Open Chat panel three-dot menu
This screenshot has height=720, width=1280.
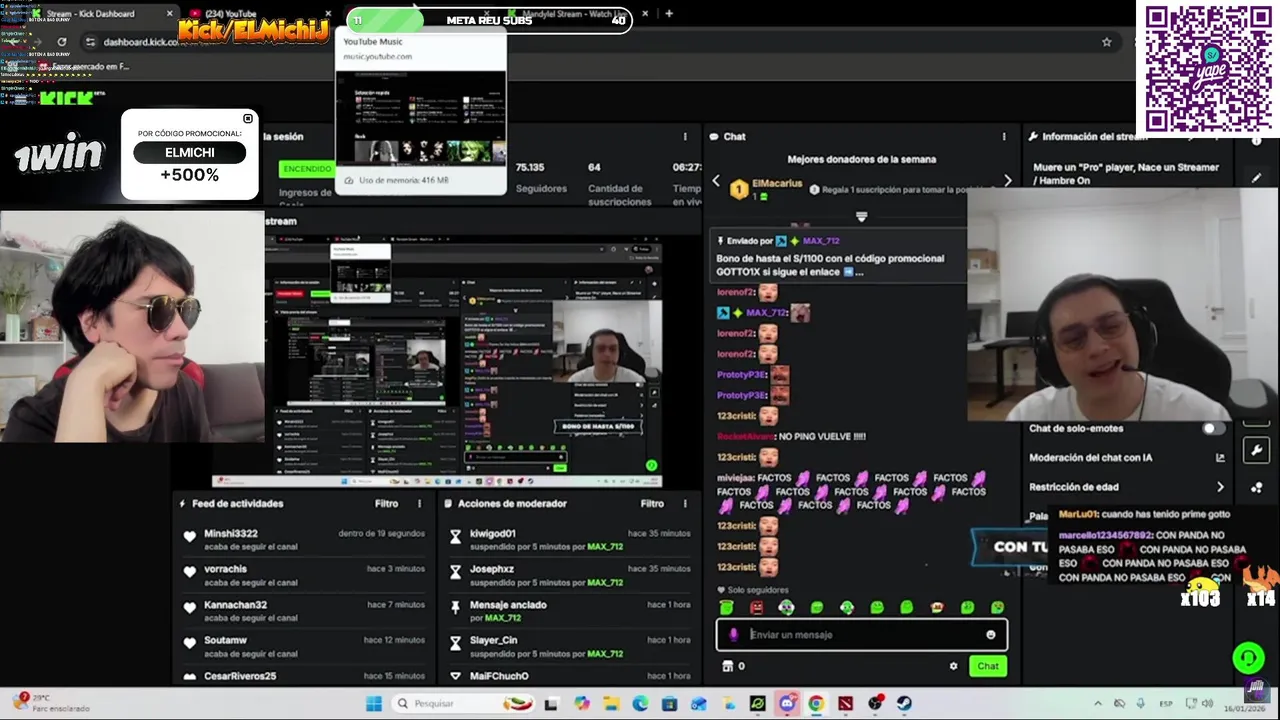1004,136
